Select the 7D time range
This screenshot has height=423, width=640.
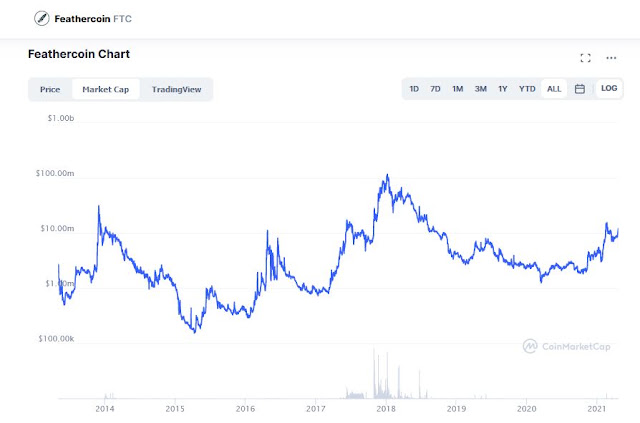pos(435,89)
